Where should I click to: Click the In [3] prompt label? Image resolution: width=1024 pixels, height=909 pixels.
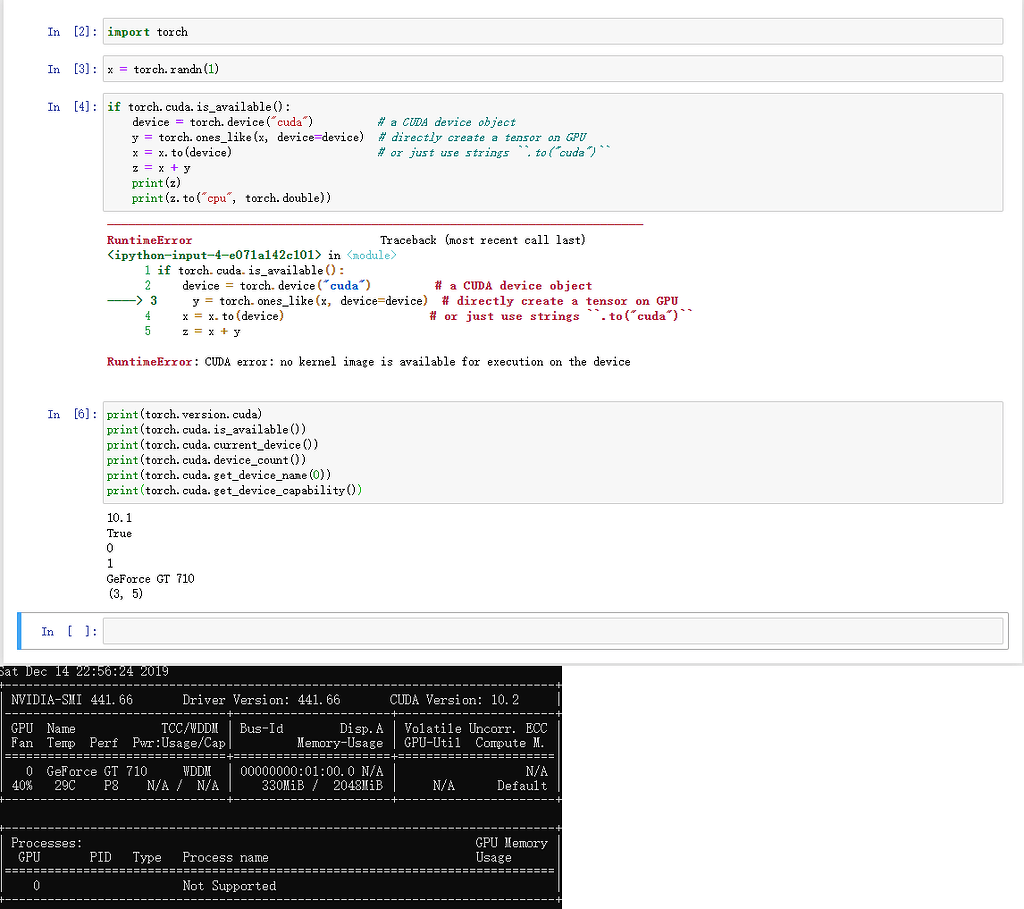click(73, 69)
